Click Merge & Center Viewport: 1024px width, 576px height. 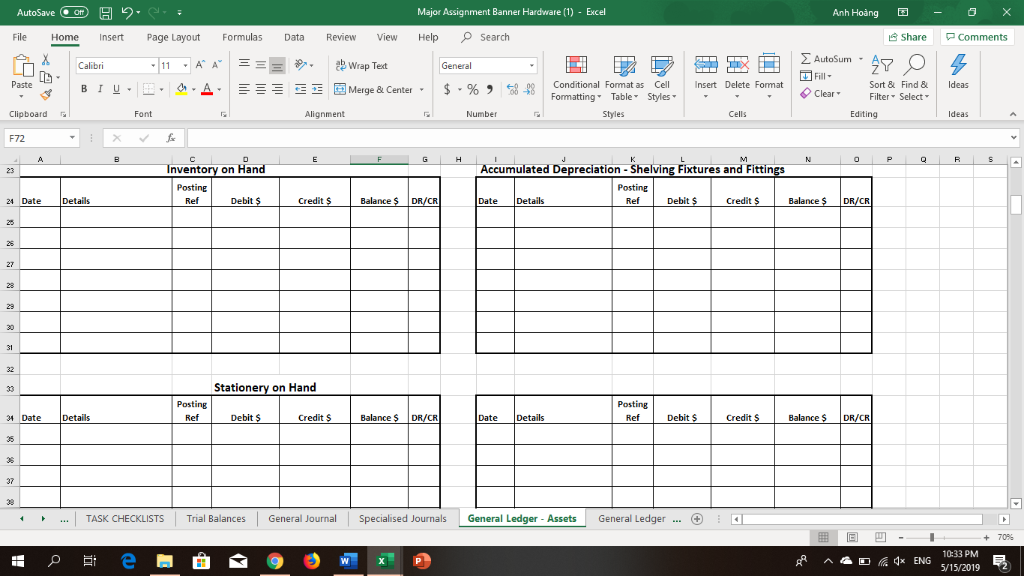pyautogui.click(x=374, y=89)
